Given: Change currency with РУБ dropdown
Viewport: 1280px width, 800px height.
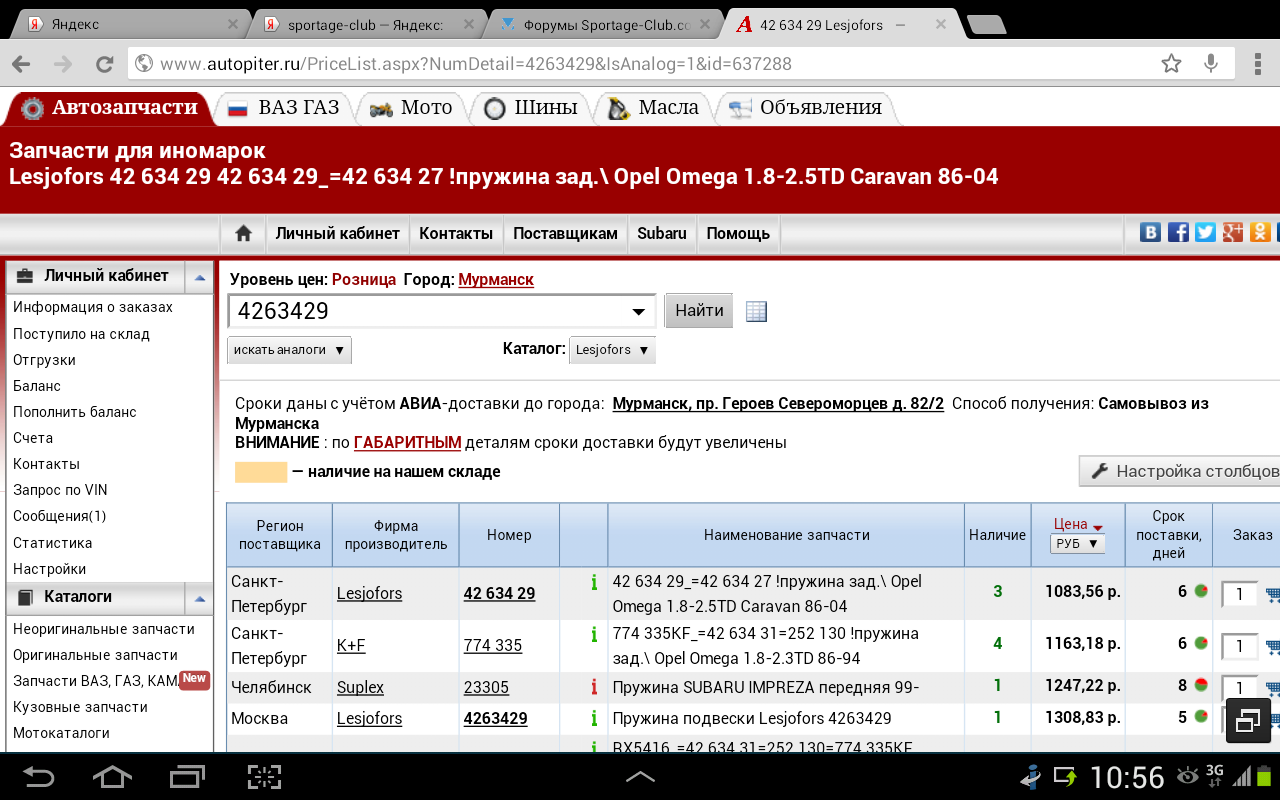Looking at the screenshot, I should click(1077, 544).
